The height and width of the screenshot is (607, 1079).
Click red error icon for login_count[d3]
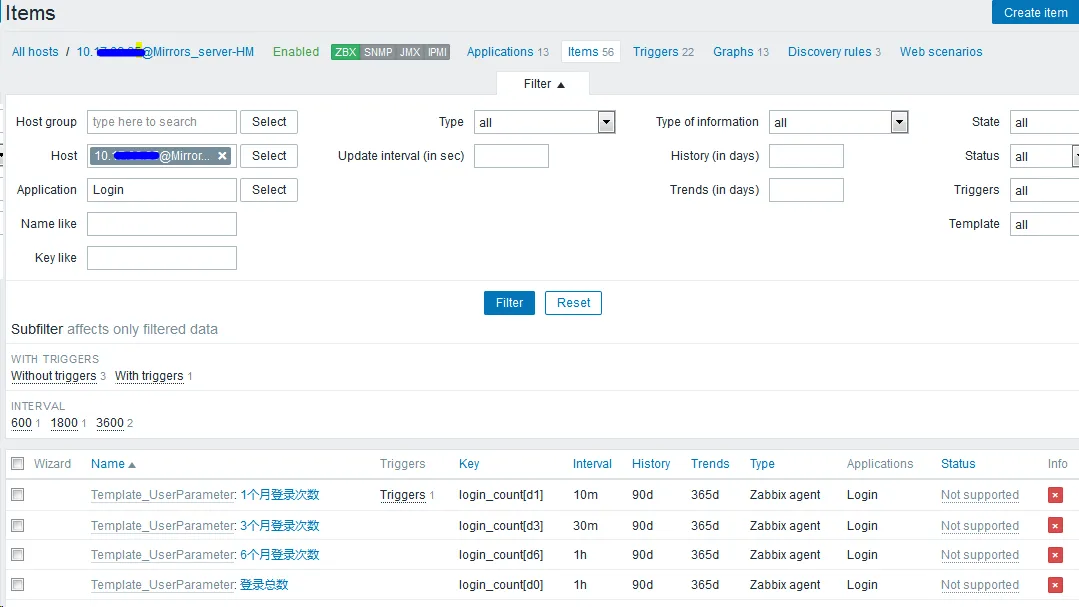click(x=1055, y=526)
